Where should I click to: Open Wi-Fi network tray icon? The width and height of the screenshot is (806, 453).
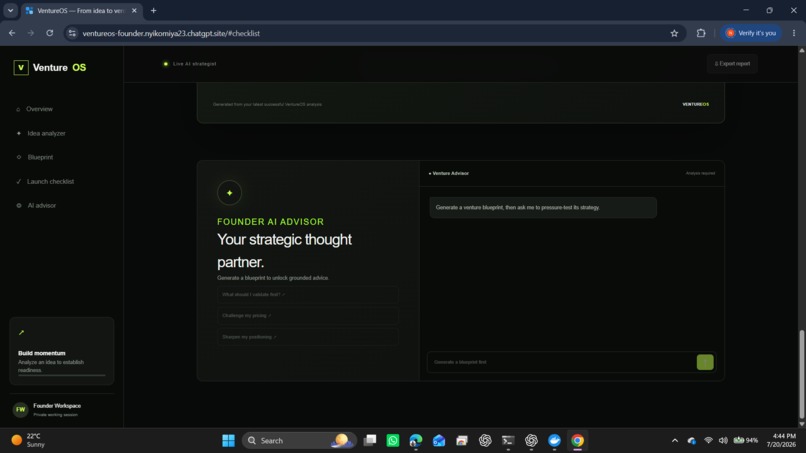point(708,441)
